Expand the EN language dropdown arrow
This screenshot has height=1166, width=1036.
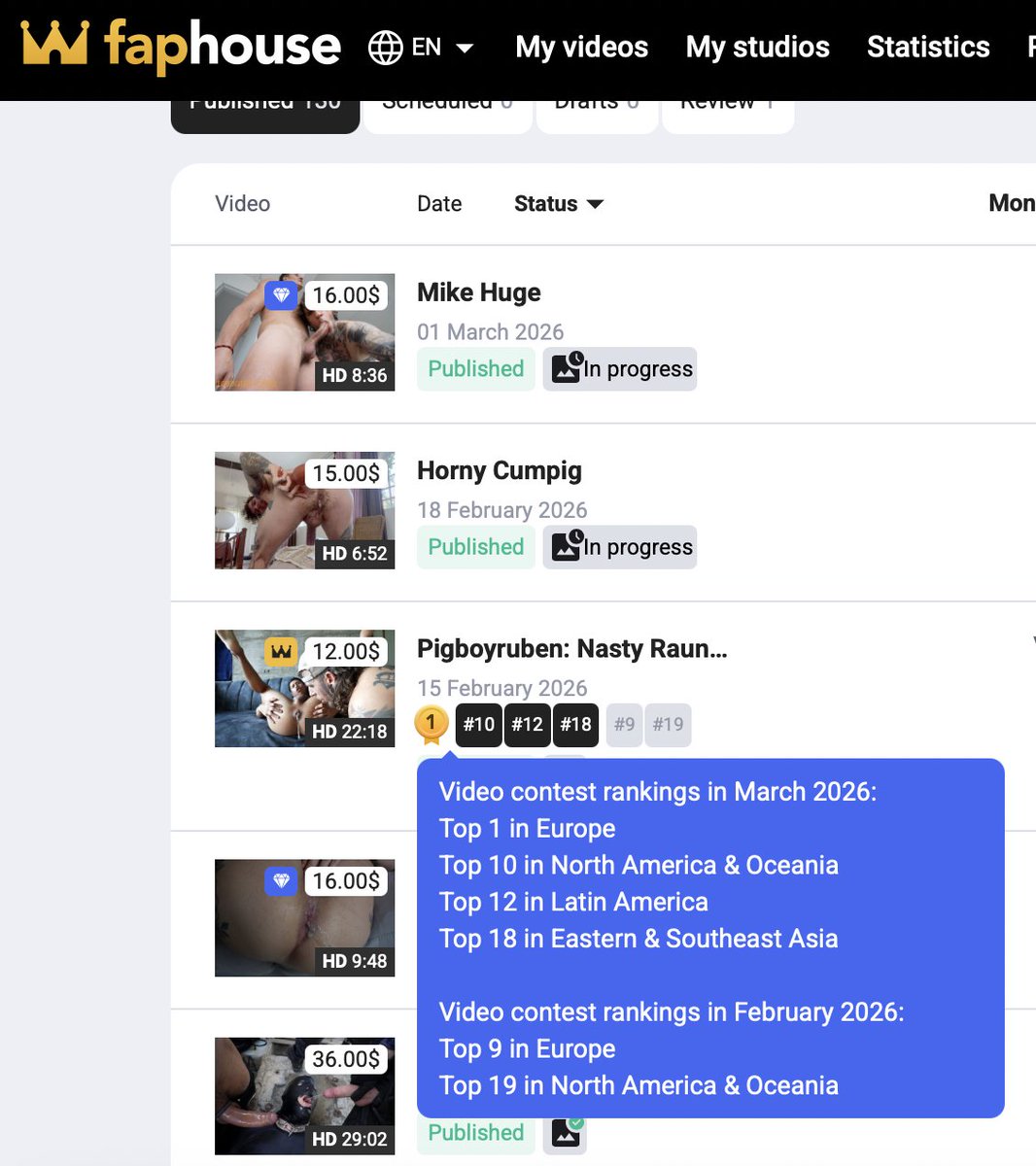coord(465,48)
